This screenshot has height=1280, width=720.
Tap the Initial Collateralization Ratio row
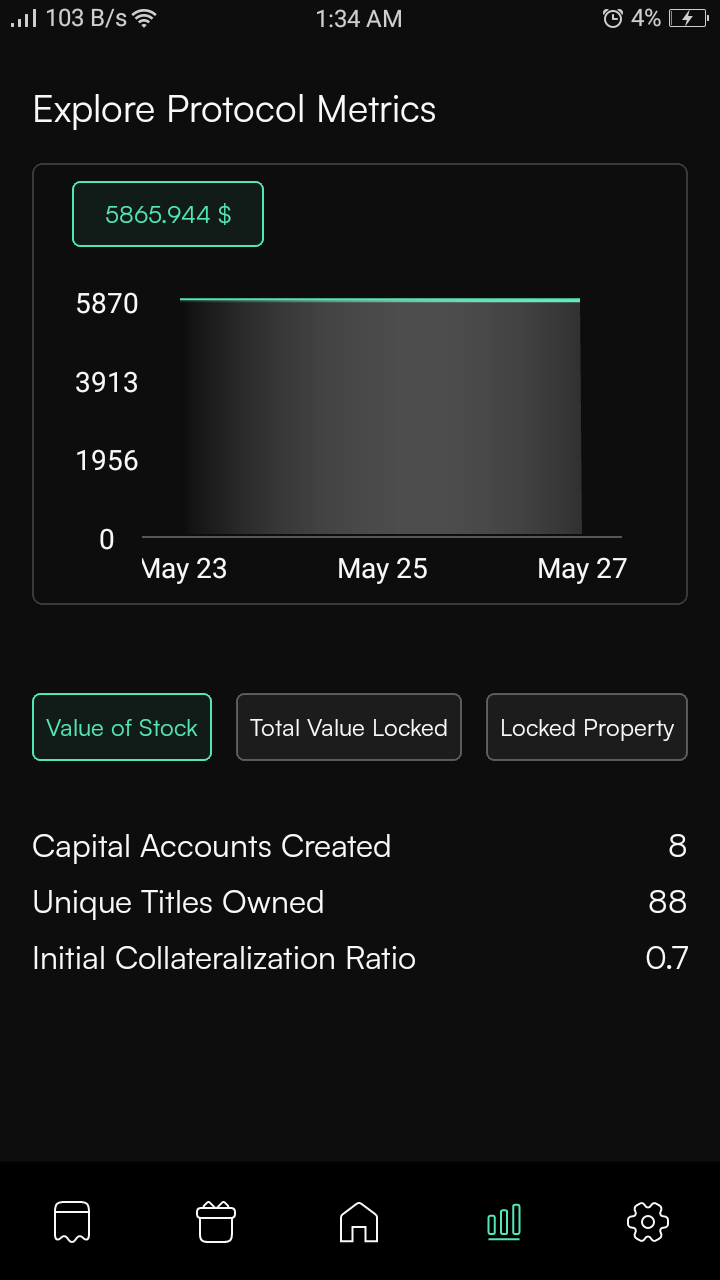tap(360, 958)
